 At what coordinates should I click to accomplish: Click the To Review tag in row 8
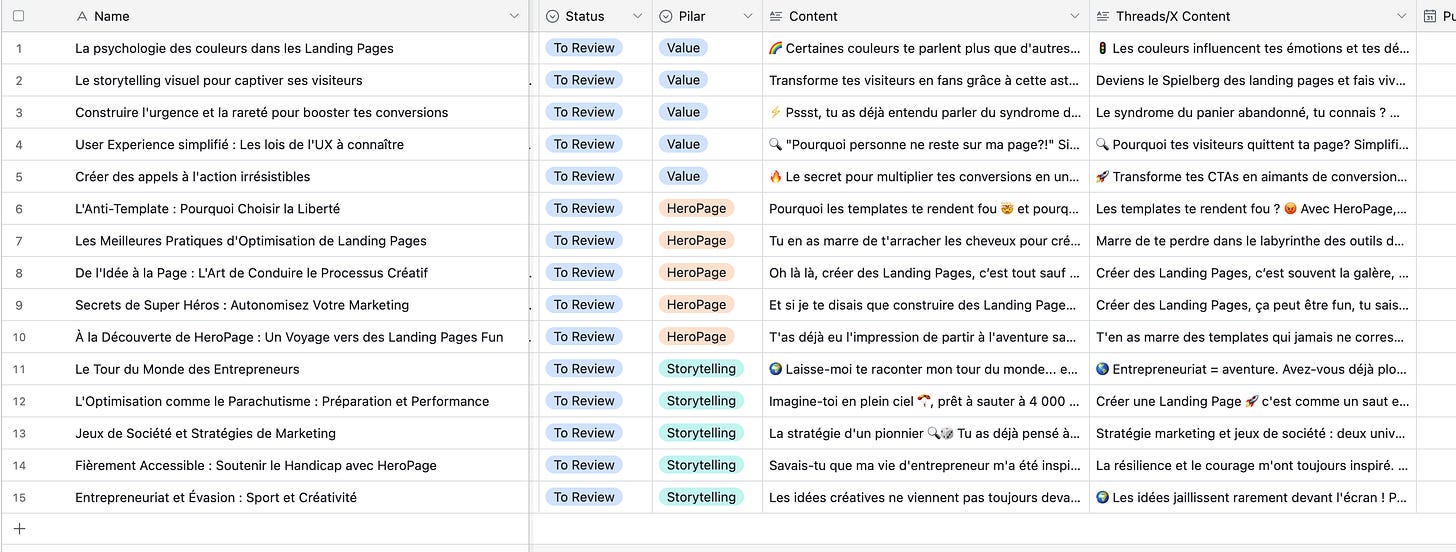[584, 272]
